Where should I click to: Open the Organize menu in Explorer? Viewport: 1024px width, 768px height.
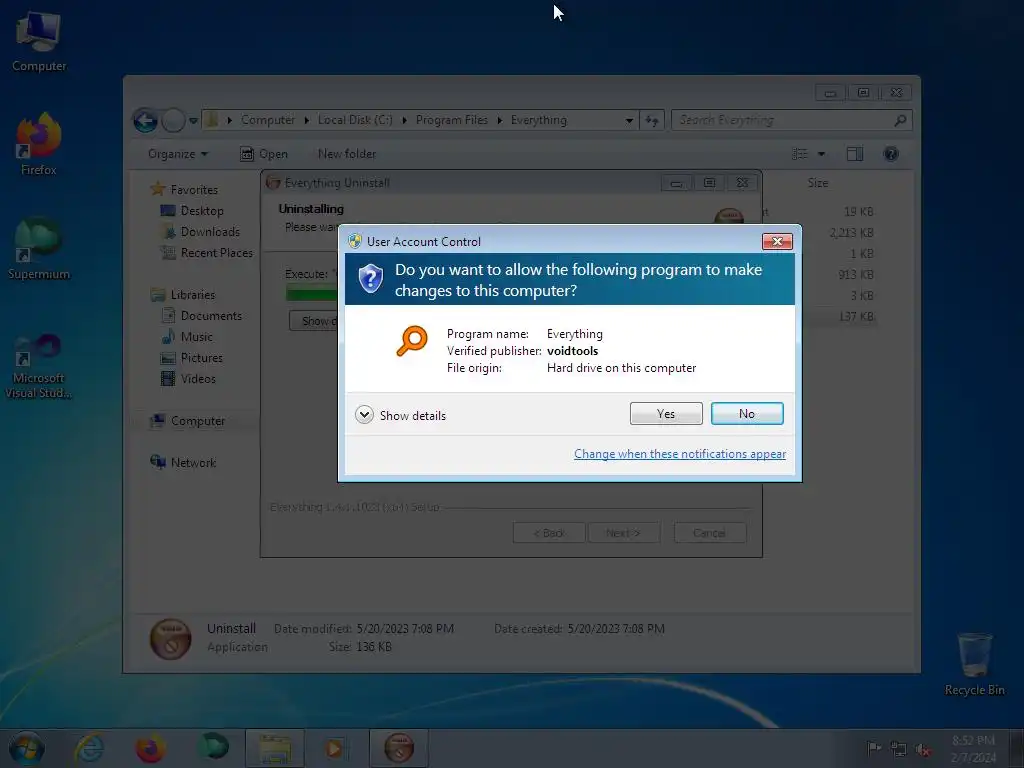pyautogui.click(x=178, y=154)
